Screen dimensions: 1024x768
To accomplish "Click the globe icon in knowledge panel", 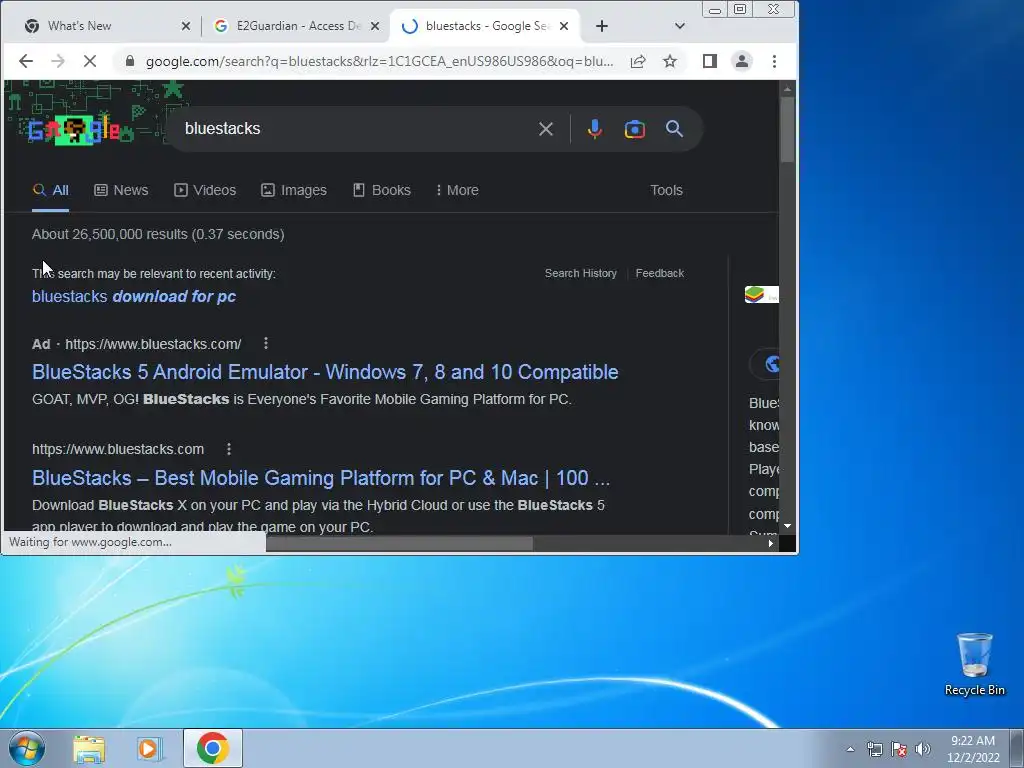I will pyautogui.click(x=772, y=364).
